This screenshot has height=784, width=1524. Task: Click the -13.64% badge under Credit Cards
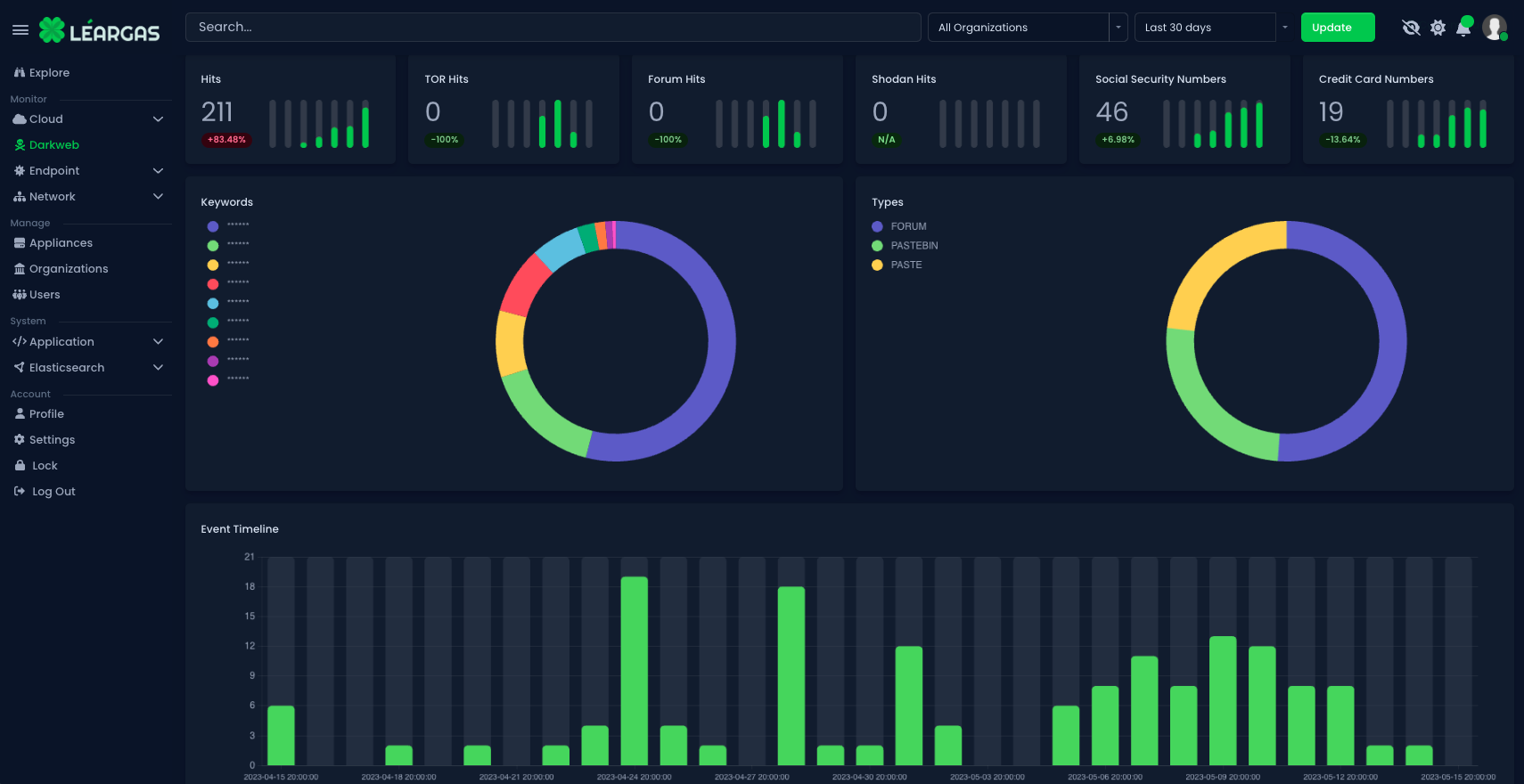coord(1343,140)
